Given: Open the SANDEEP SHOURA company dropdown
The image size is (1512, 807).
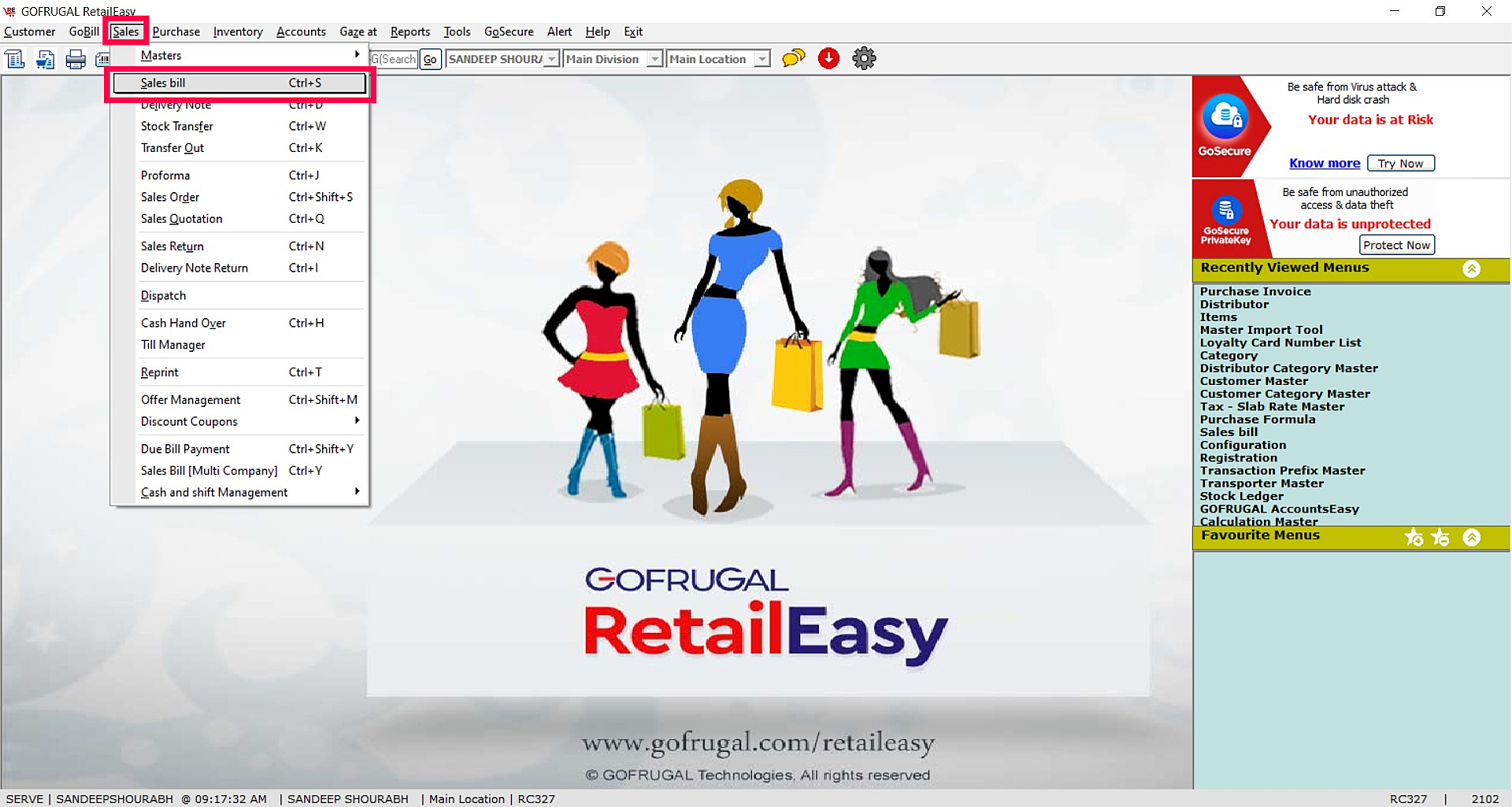Looking at the screenshot, I should 502,59.
